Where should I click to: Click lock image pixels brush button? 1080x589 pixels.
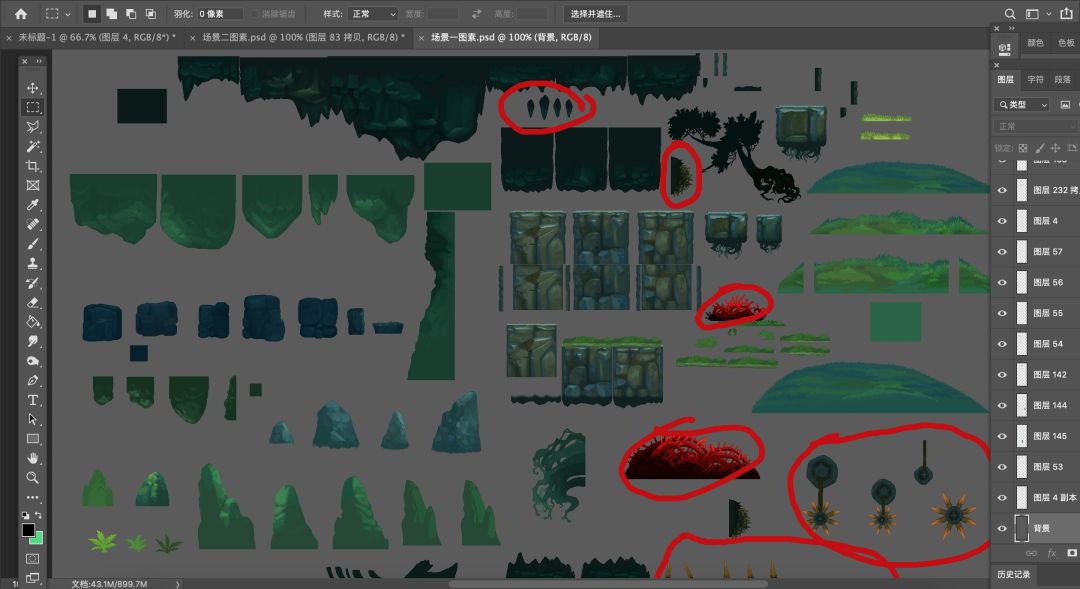click(x=1039, y=148)
